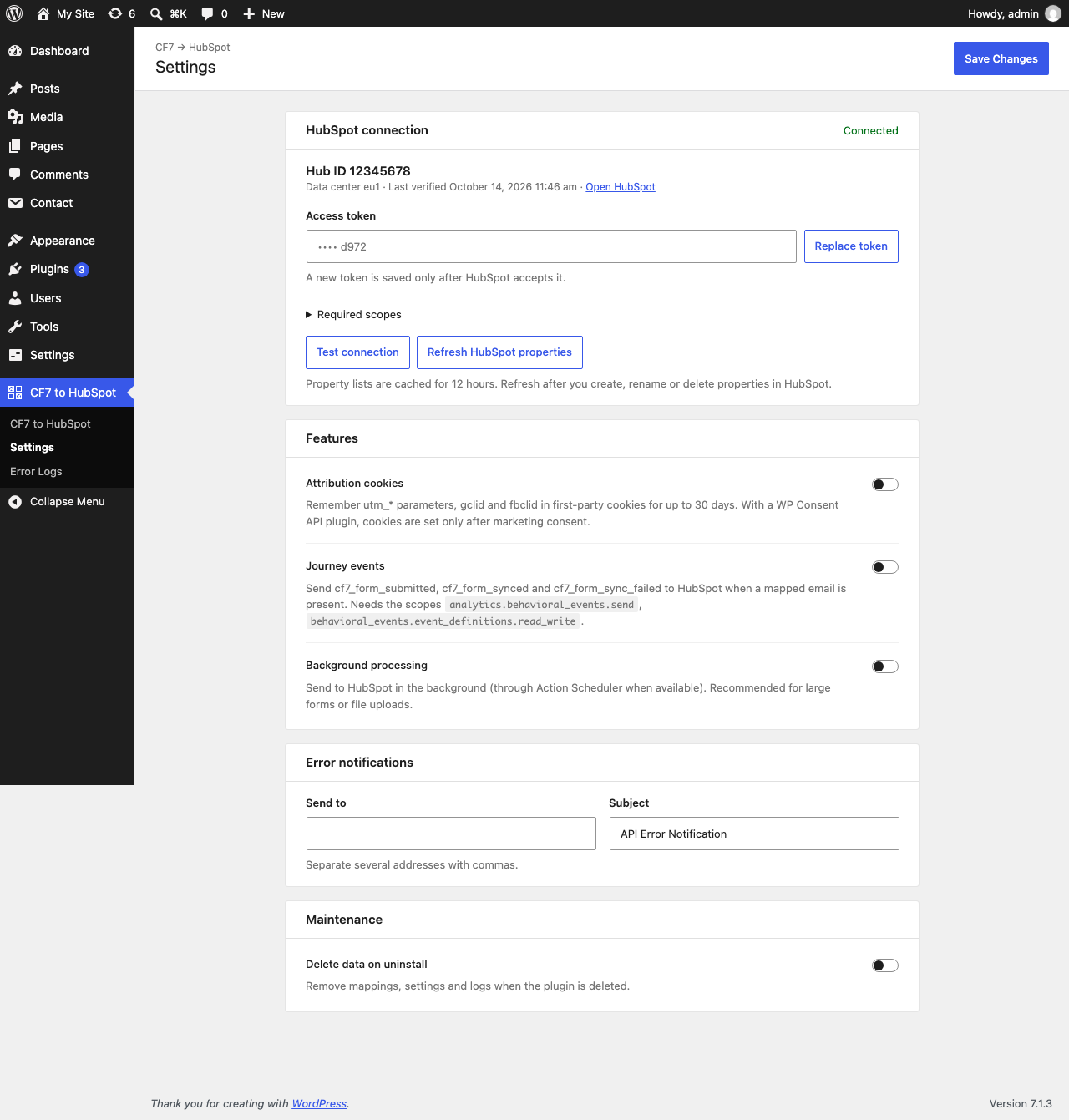Click the Posts pin icon
Screen dimensions: 1069x1120
15,89
